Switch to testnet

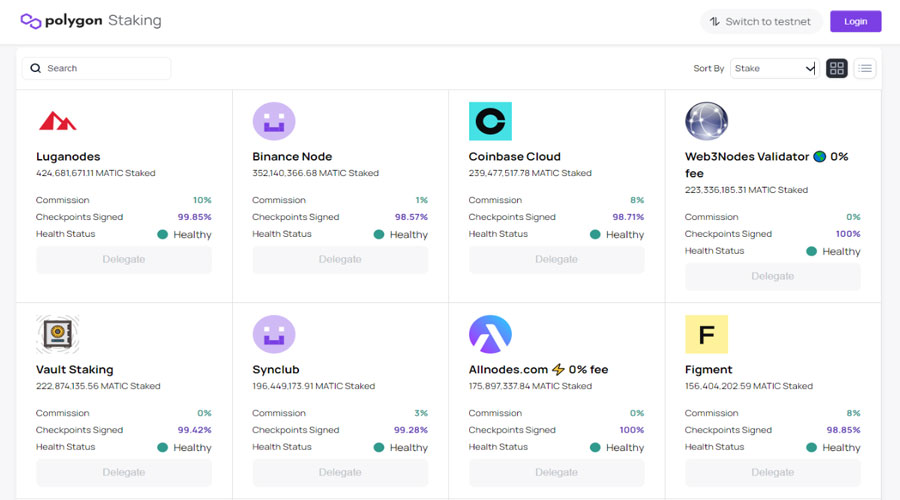[761, 21]
